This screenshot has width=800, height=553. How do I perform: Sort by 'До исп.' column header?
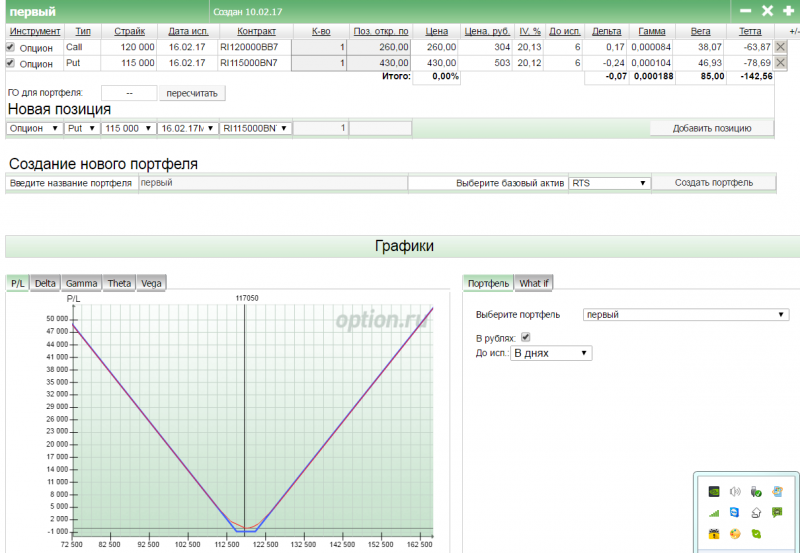coord(565,31)
